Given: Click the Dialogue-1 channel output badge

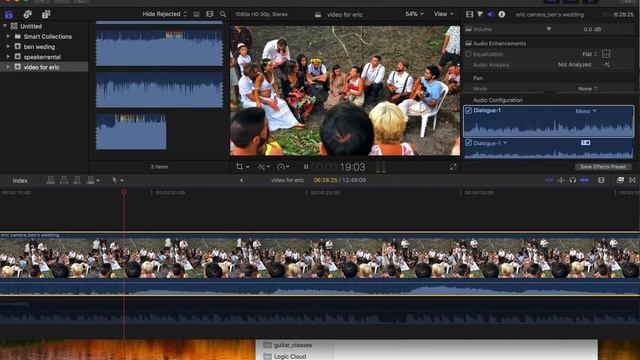Looking at the screenshot, I should 585,142.
